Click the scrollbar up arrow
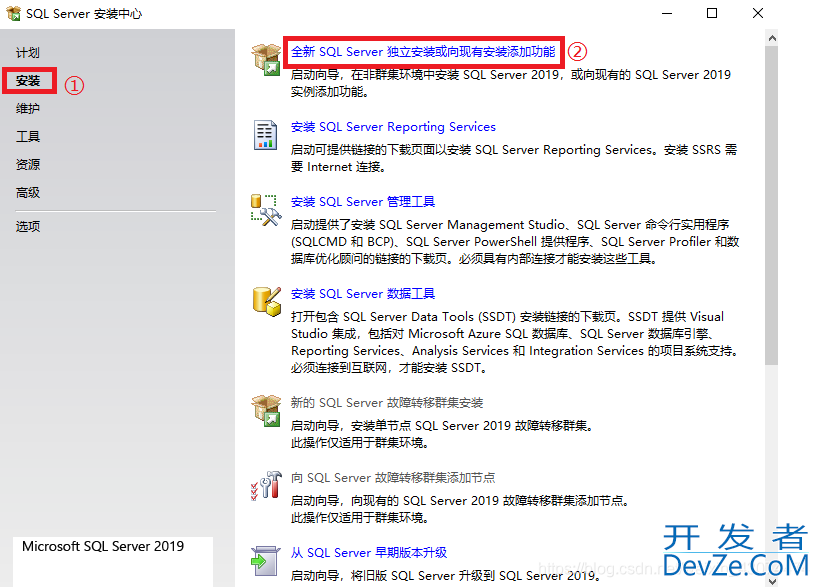This screenshot has width=819, height=587. point(772,38)
